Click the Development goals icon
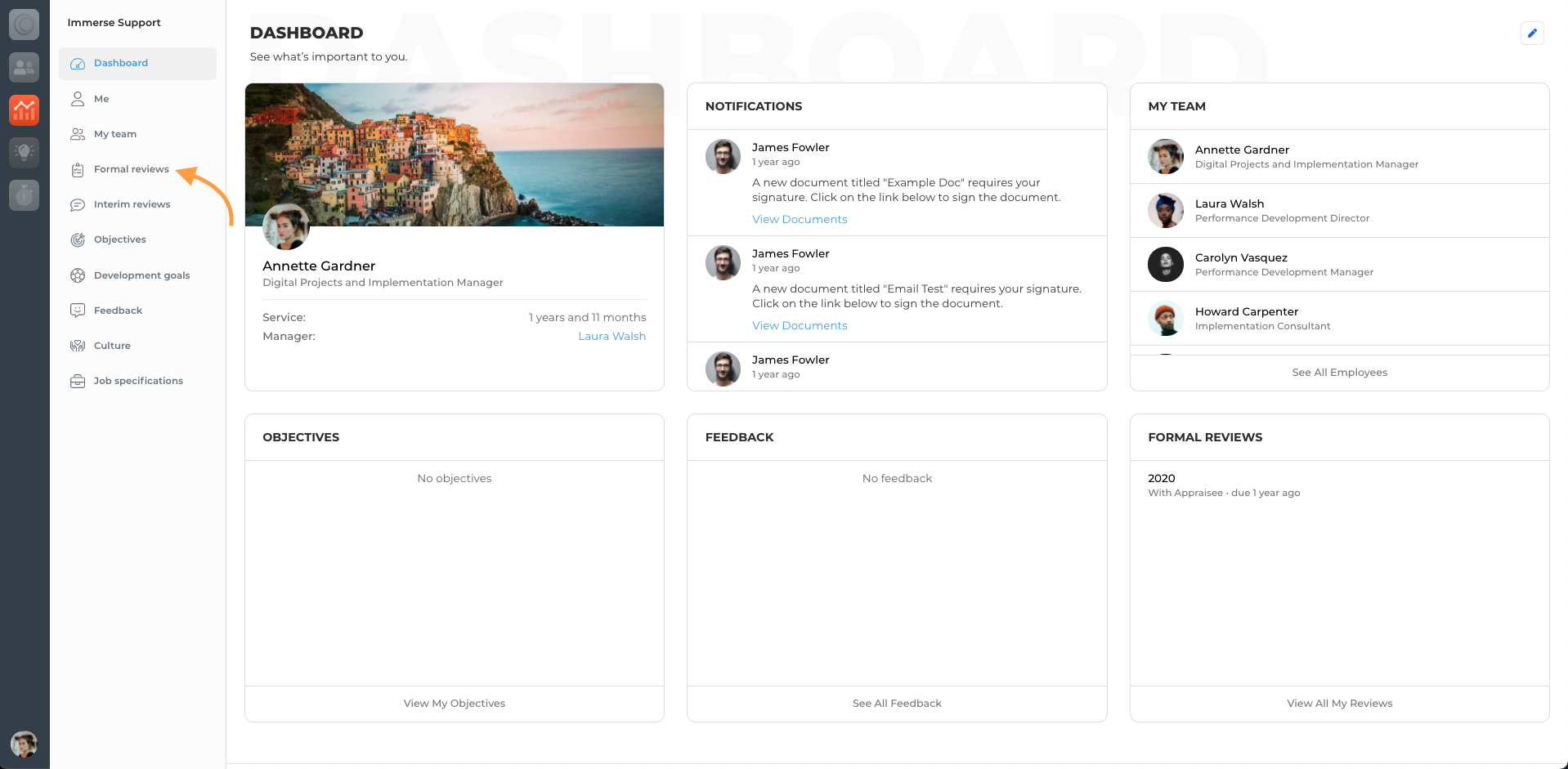The image size is (1568, 769). [78, 275]
